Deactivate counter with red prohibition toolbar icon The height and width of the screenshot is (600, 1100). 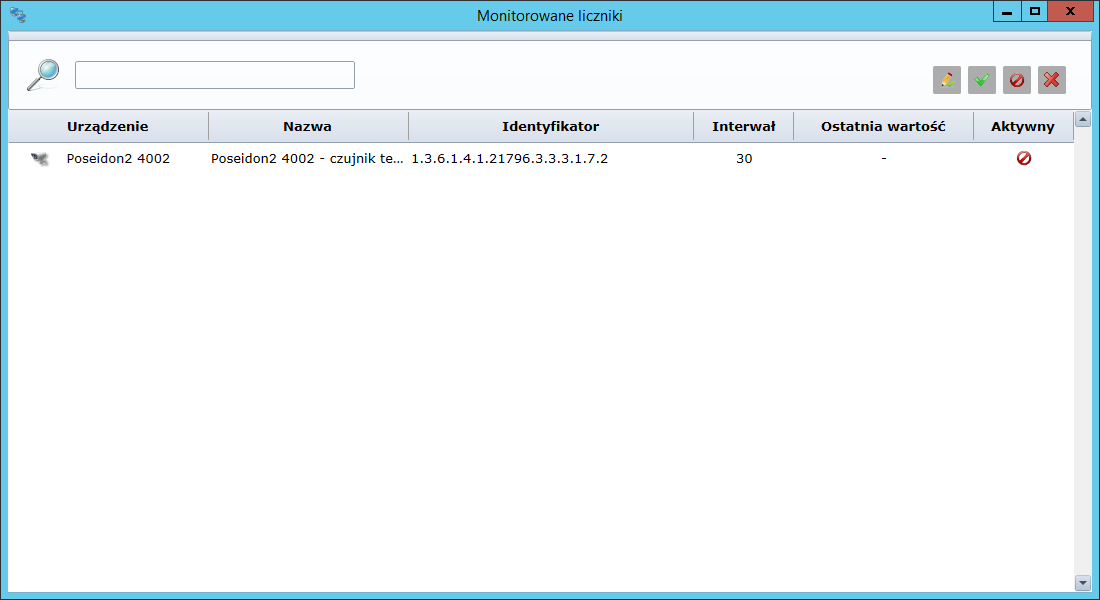point(1017,80)
